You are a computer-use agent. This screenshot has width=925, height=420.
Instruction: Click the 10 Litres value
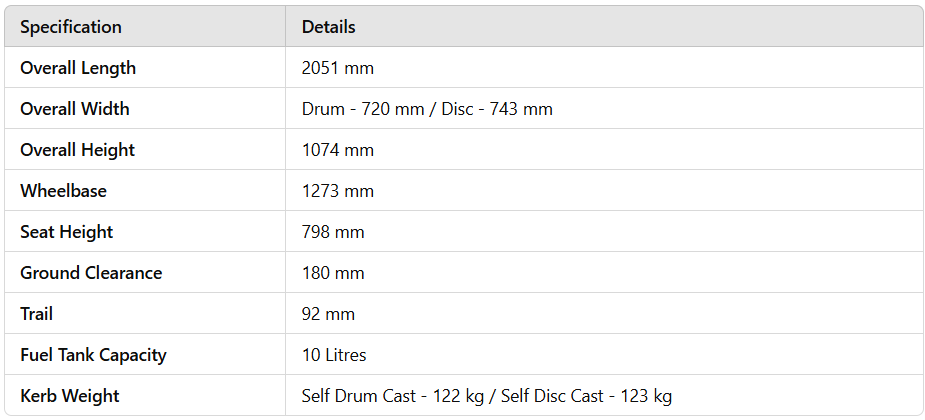(x=334, y=355)
